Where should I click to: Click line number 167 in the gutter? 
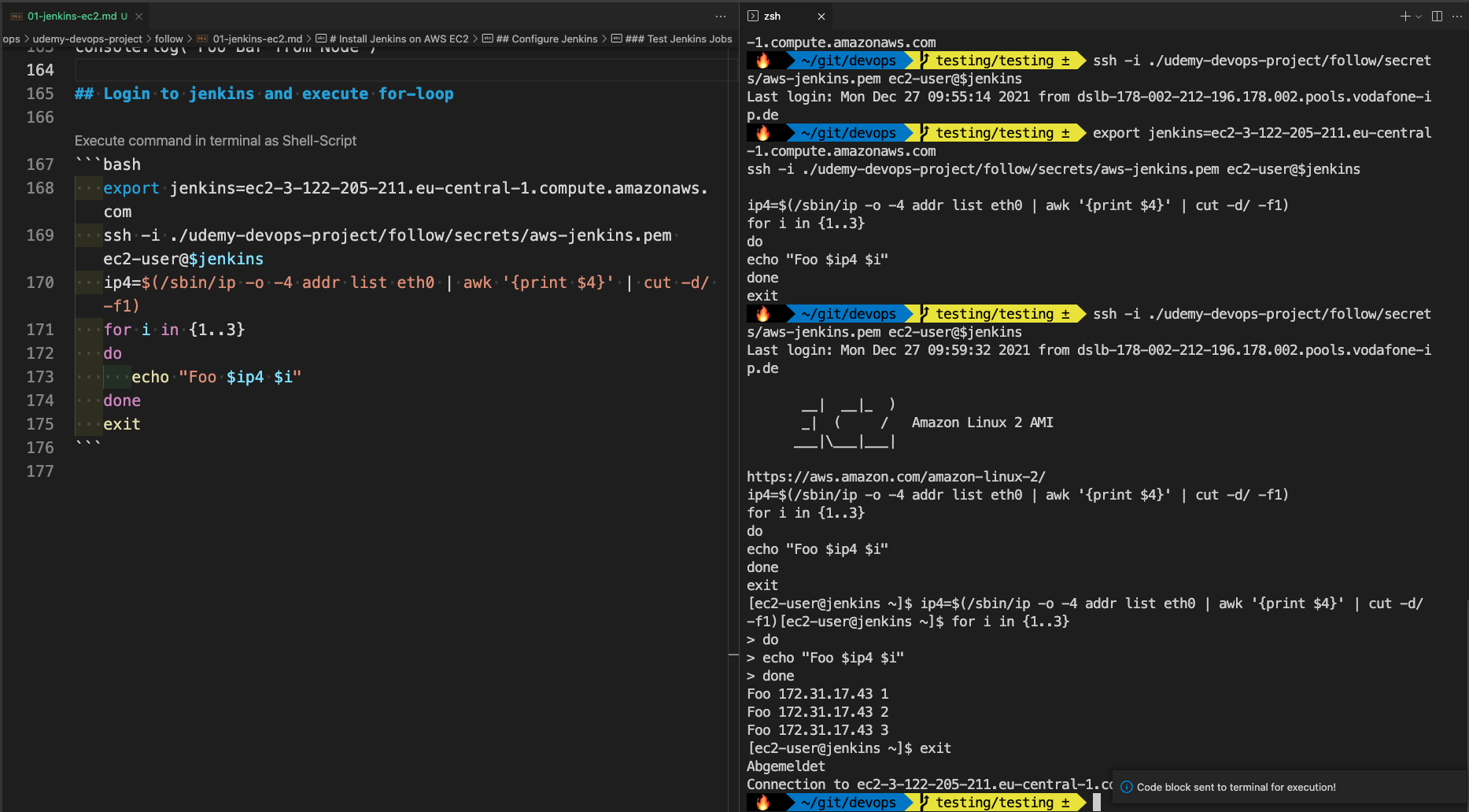tap(40, 164)
